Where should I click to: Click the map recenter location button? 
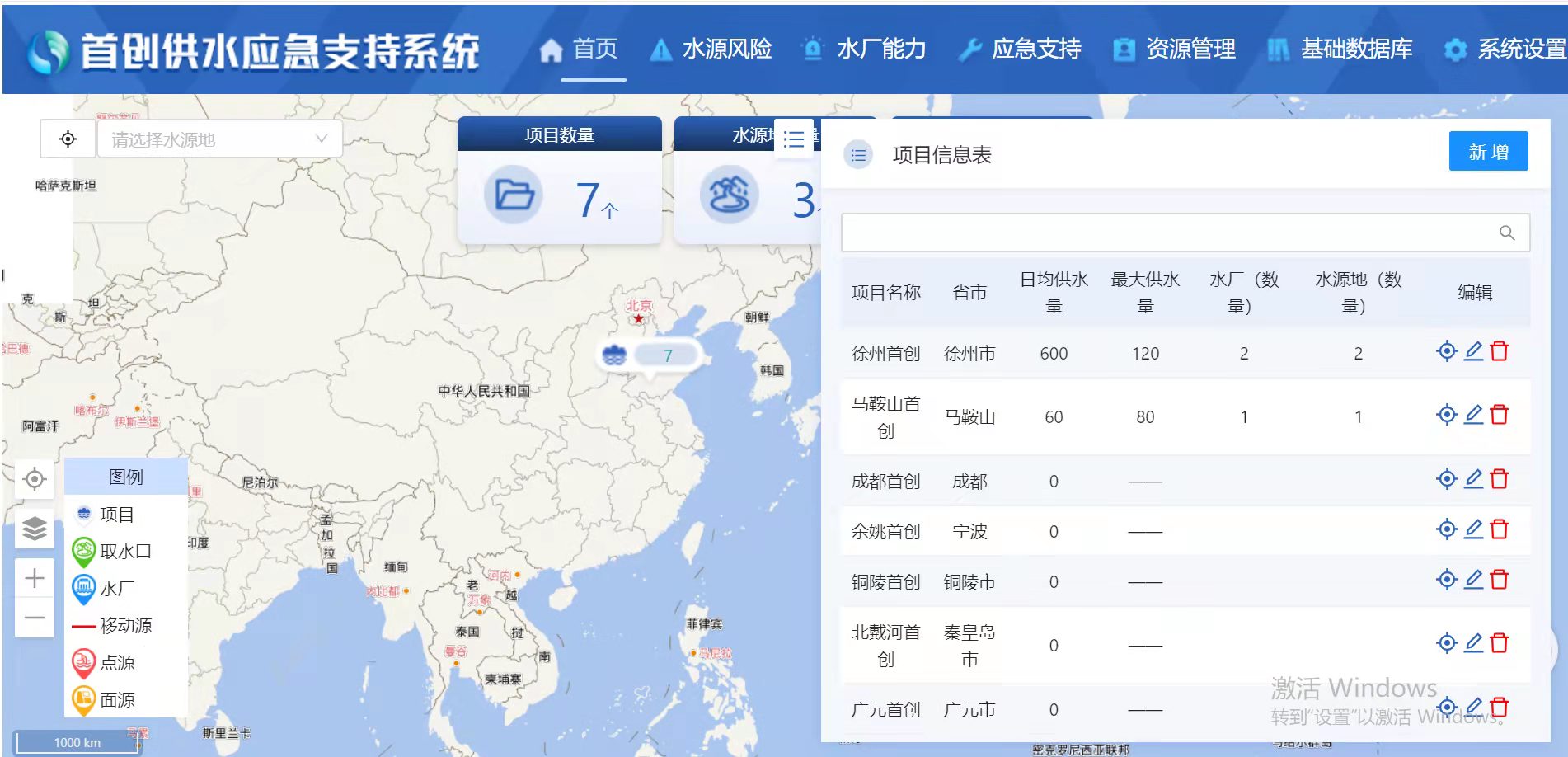coord(35,479)
